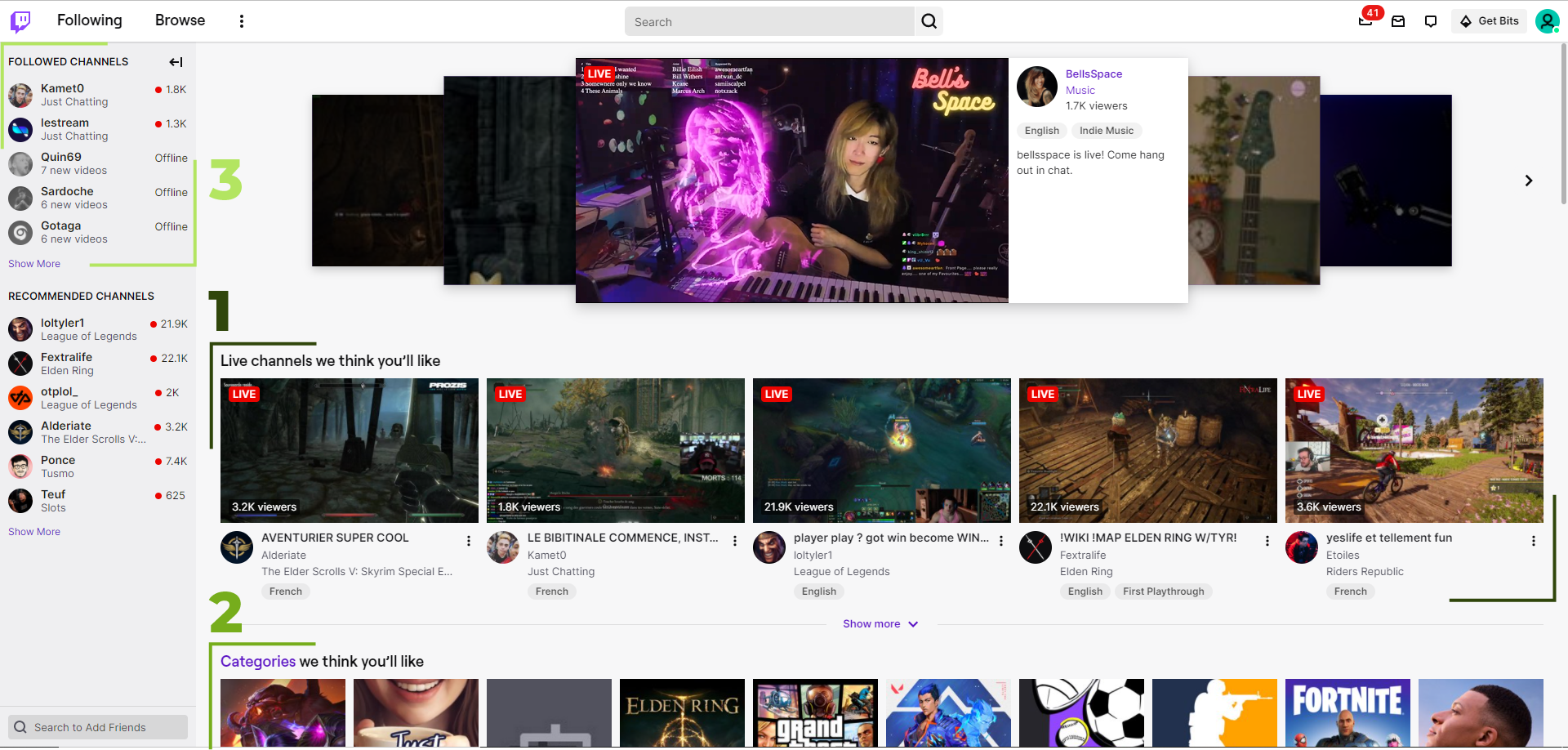Open the user profile avatar menu
The width and height of the screenshot is (1568, 750).
coord(1547,21)
